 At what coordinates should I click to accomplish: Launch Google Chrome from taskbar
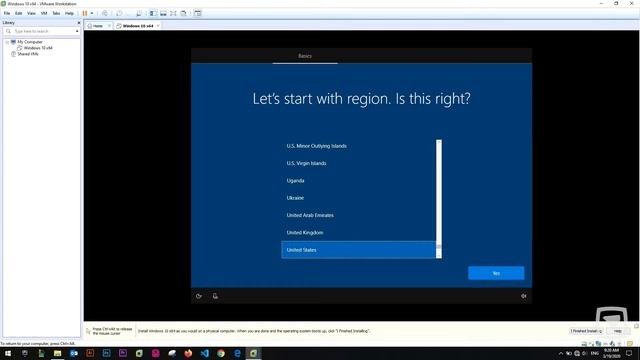(x=221, y=353)
